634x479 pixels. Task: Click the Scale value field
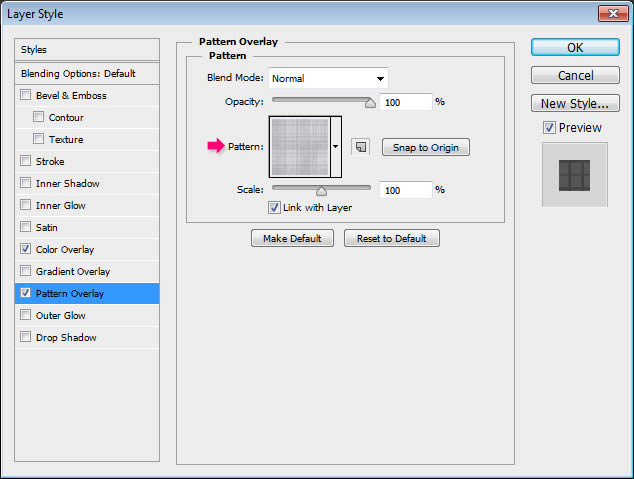406,190
